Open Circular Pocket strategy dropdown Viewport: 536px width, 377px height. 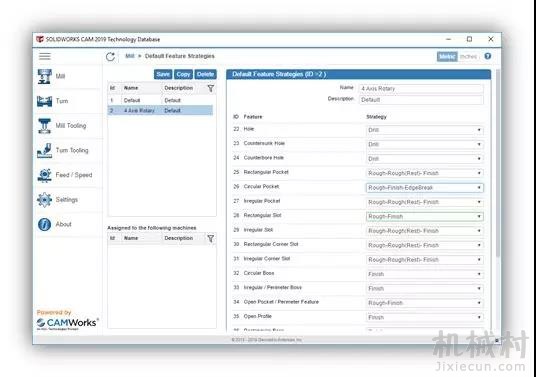pos(425,188)
